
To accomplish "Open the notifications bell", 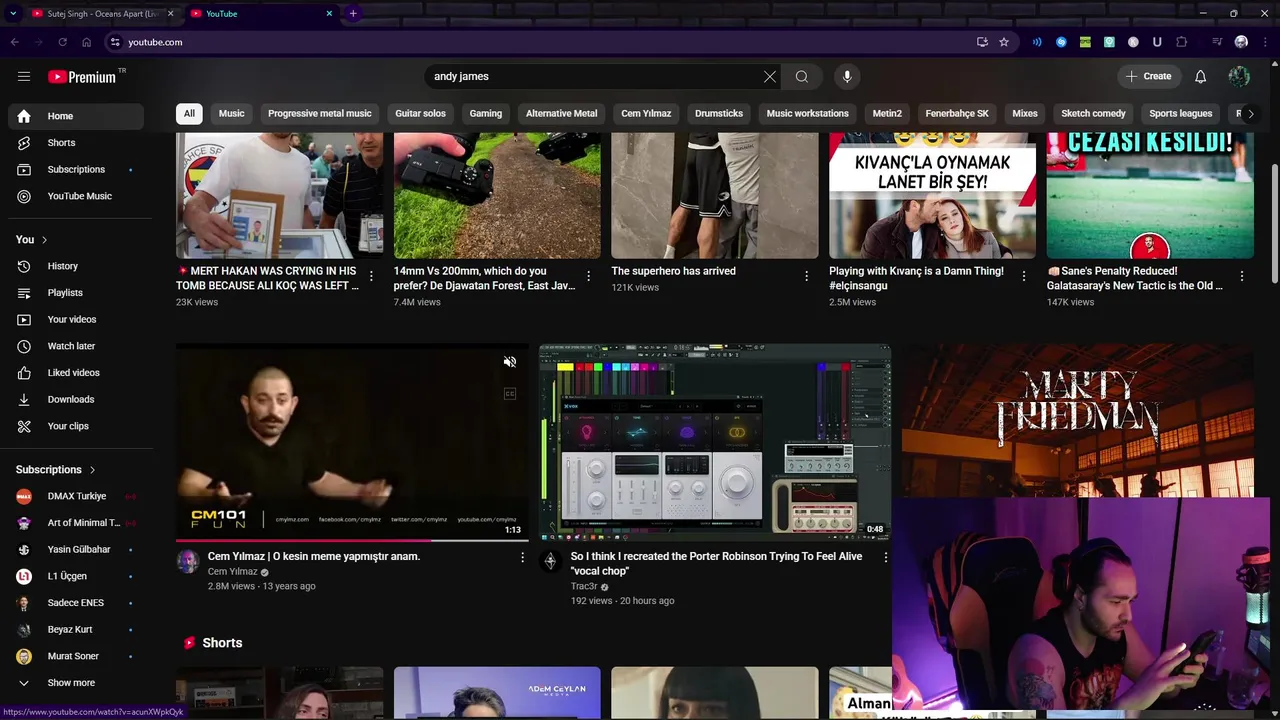I will tap(1200, 76).
